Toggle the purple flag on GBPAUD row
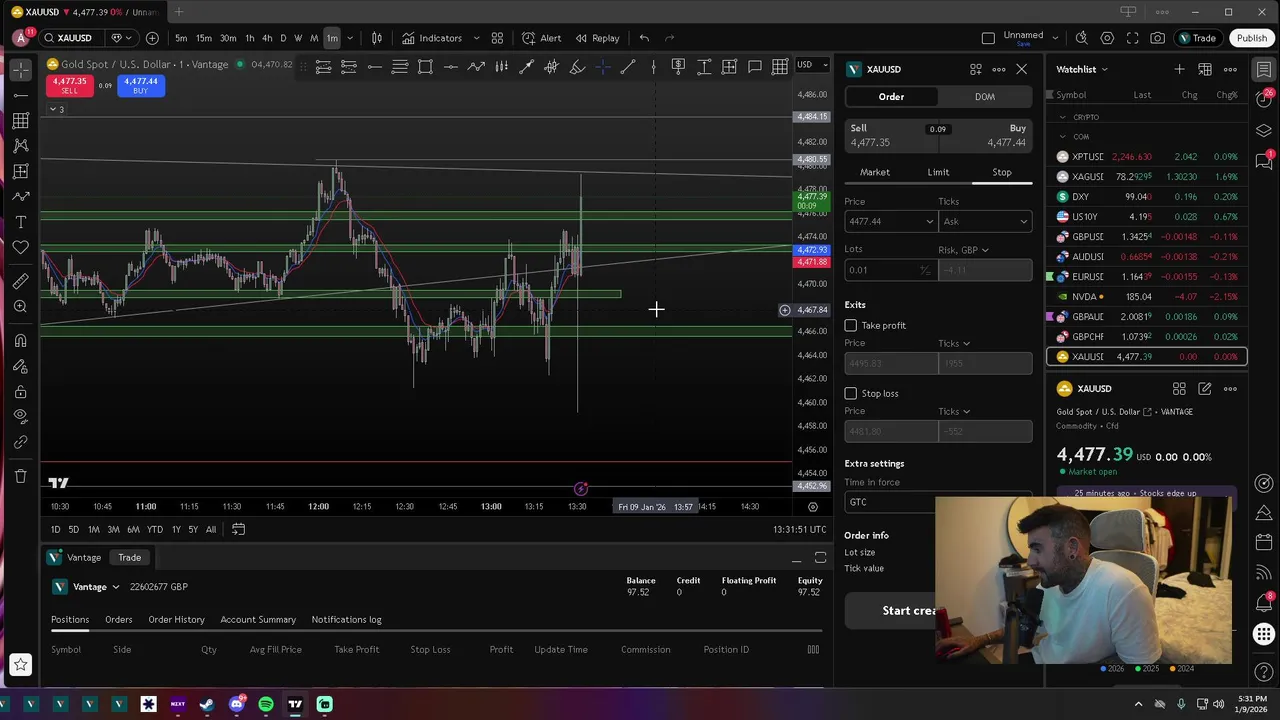The image size is (1280, 720). [1050, 317]
